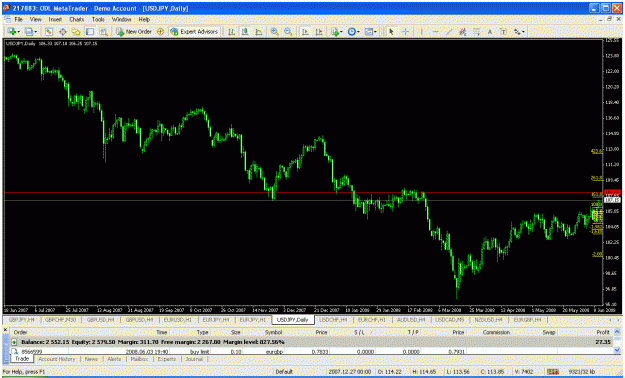Open the Journal terminal tab
The width and height of the screenshot is (625, 378).
point(194,359)
